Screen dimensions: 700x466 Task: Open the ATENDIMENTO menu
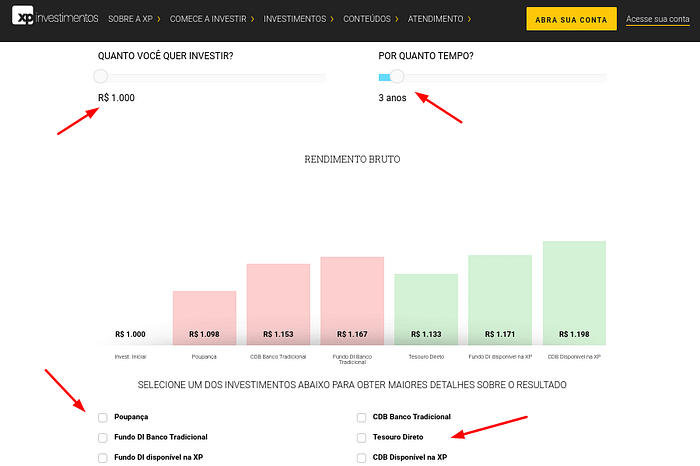coord(439,19)
